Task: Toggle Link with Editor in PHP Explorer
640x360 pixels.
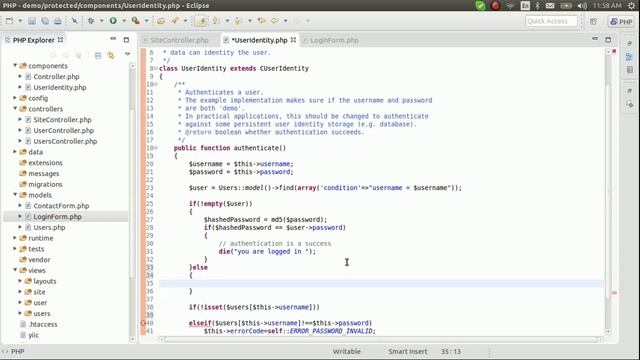Action: point(111,55)
